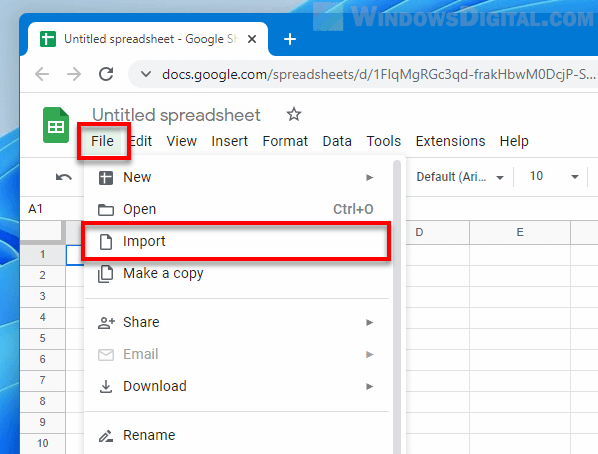The image size is (598, 454).
Task: Select column E header
Action: tap(520, 232)
